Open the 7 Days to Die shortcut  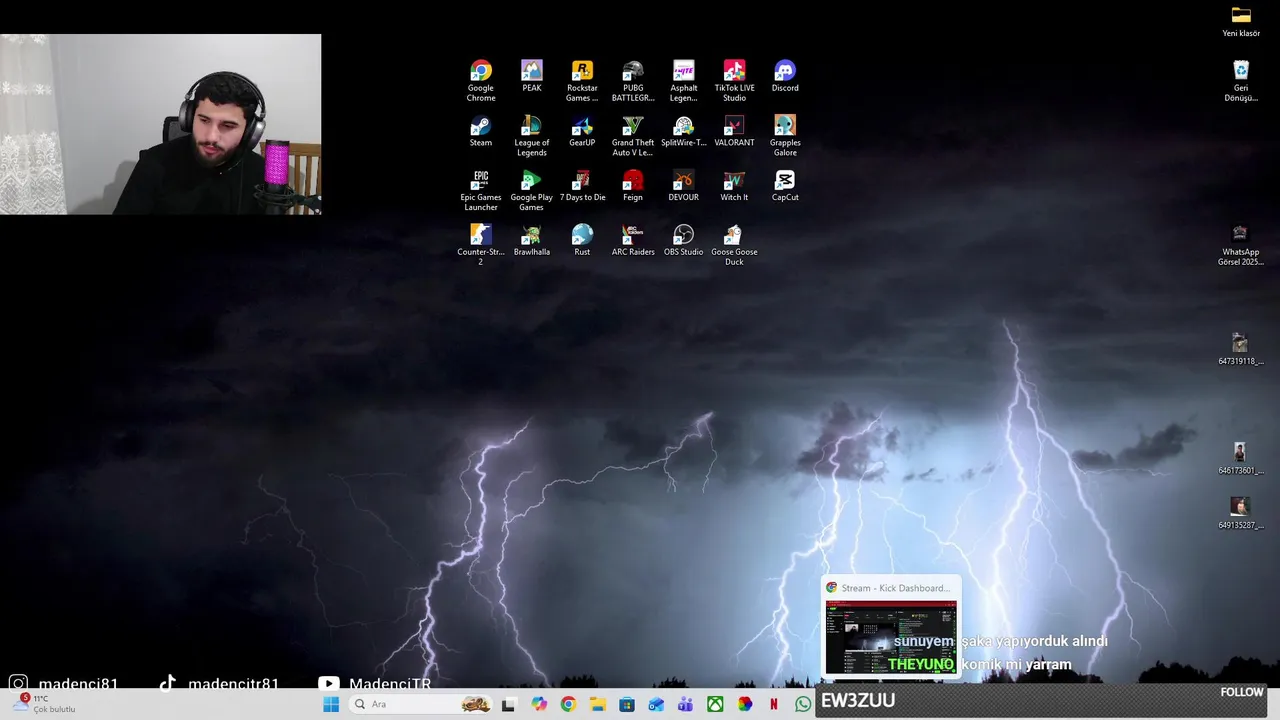click(x=582, y=187)
